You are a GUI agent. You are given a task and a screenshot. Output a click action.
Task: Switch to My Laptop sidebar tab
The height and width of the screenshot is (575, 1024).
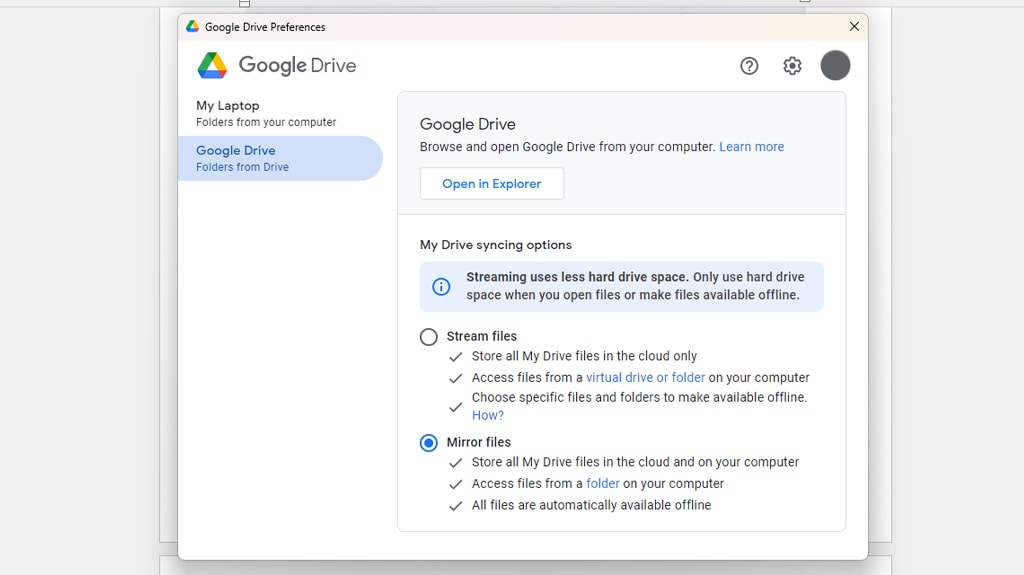click(x=280, y=113)
